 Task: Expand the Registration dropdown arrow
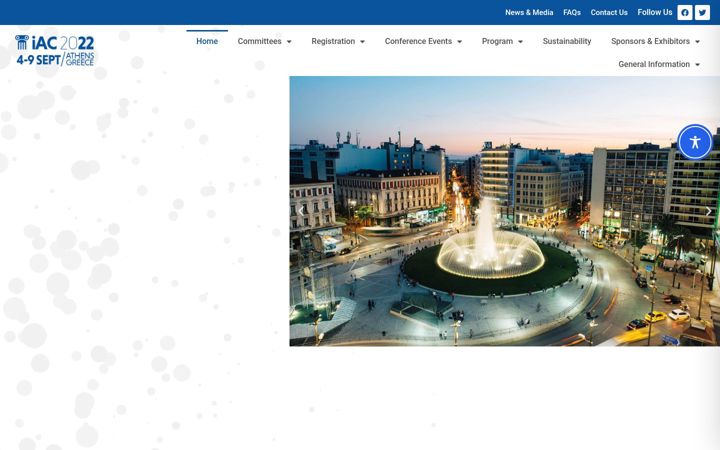point(362,42)
